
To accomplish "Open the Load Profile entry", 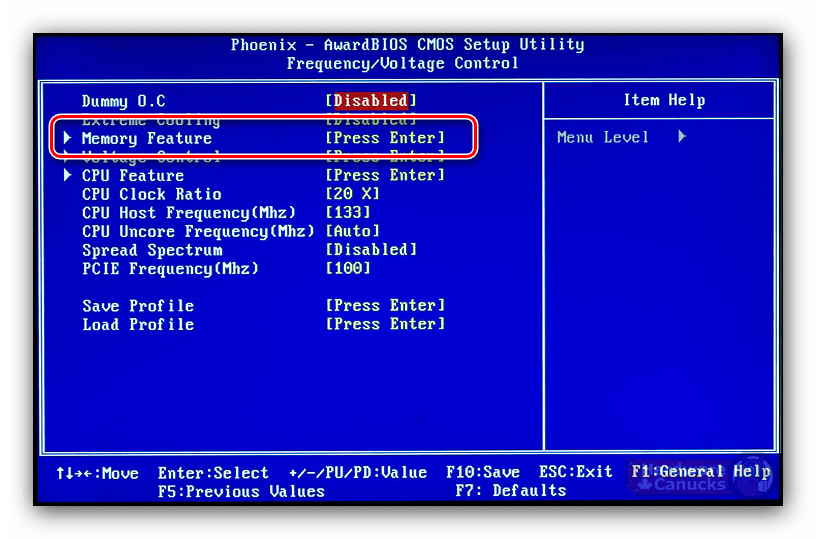I will (138, 325).
